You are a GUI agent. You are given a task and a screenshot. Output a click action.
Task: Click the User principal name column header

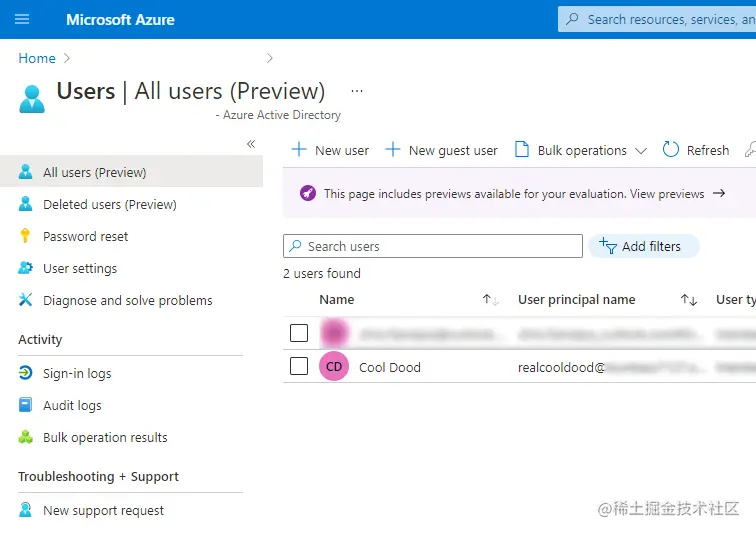pos(576,300)
